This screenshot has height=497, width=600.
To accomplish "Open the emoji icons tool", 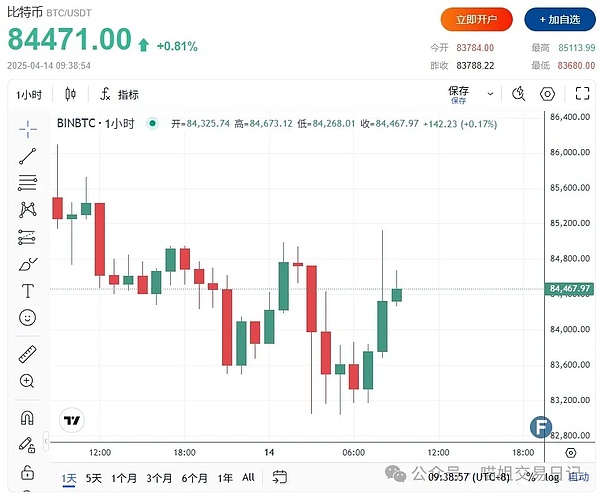I will 27,318.
